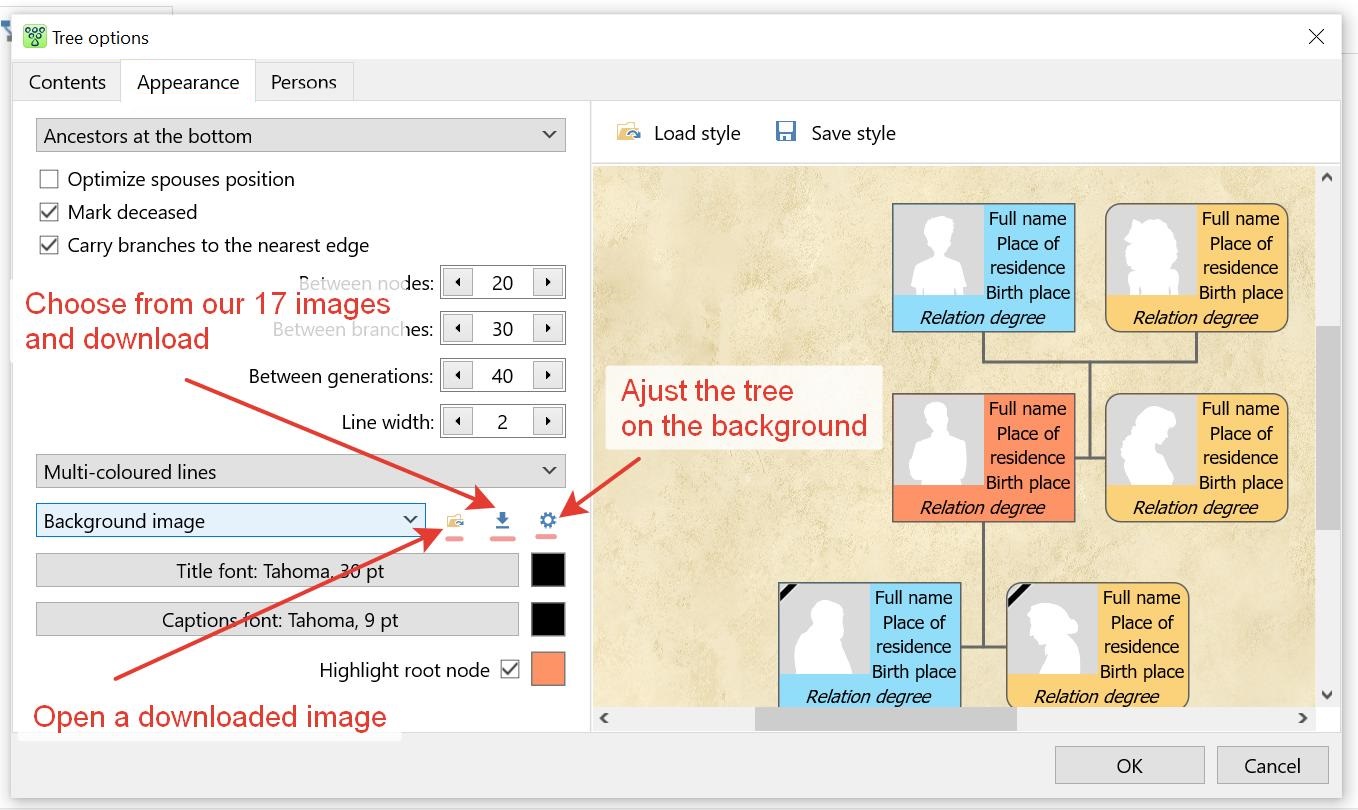Change the Title font from Tahoma 30pt
This screenshot has height=810, width=1358.
click(x=277, y=570)
